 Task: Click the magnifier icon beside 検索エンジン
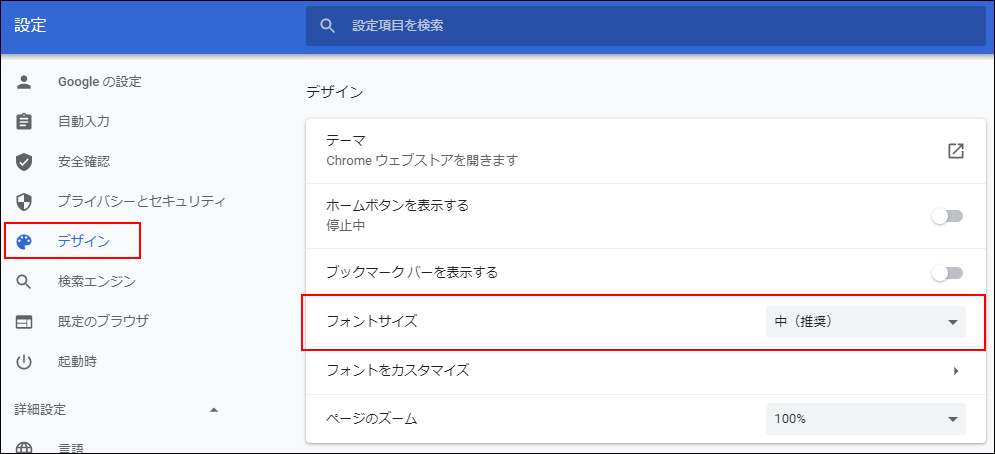[x=25, y=281]
